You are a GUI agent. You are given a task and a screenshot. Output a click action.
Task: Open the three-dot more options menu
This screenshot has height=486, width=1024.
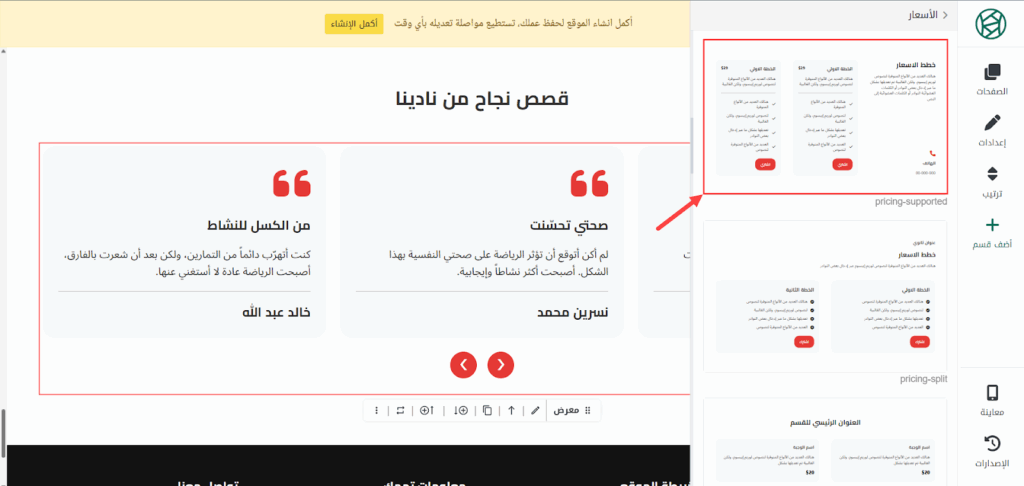(376, 410)
